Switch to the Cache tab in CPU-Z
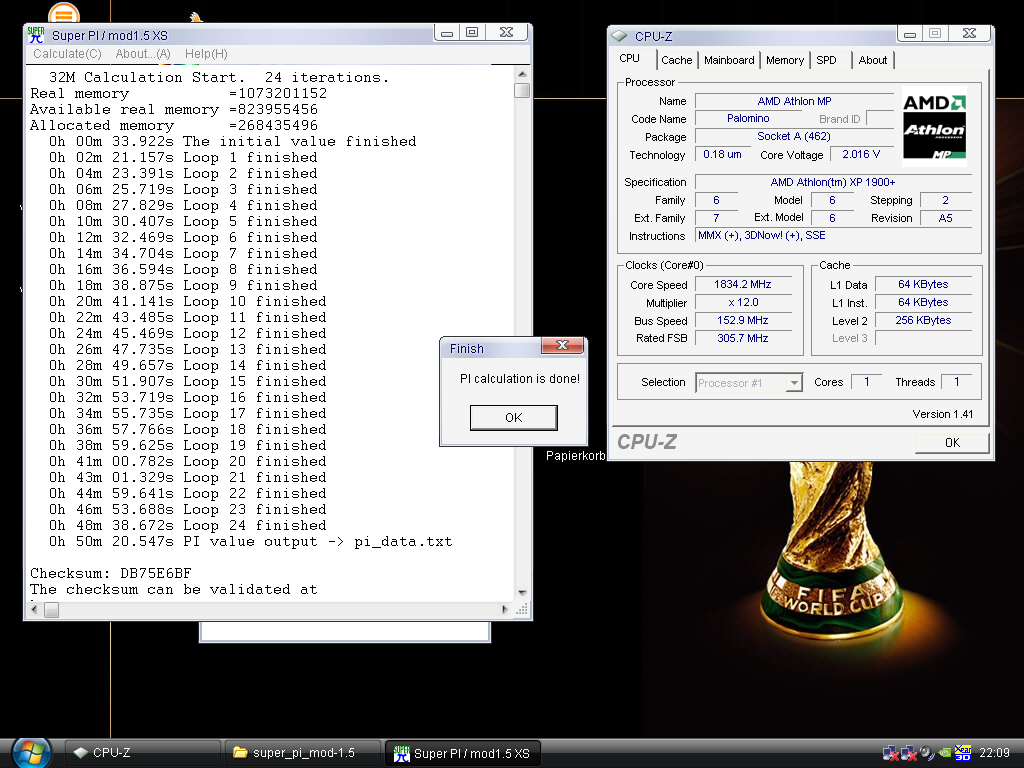This screenshot has height=768, width=1024. click(677, 60)
